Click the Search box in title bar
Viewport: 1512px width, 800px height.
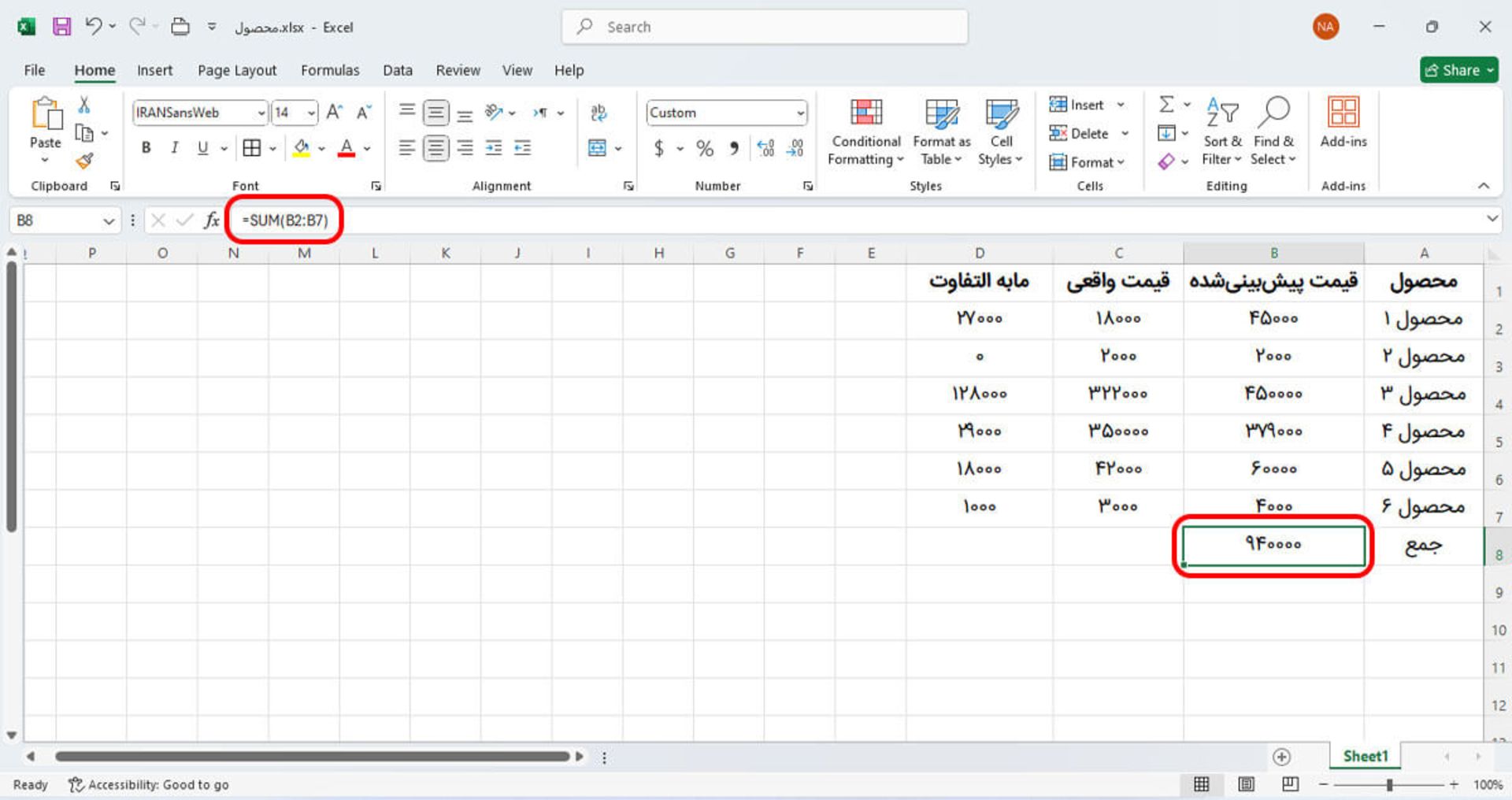click(x=764, y=28)
